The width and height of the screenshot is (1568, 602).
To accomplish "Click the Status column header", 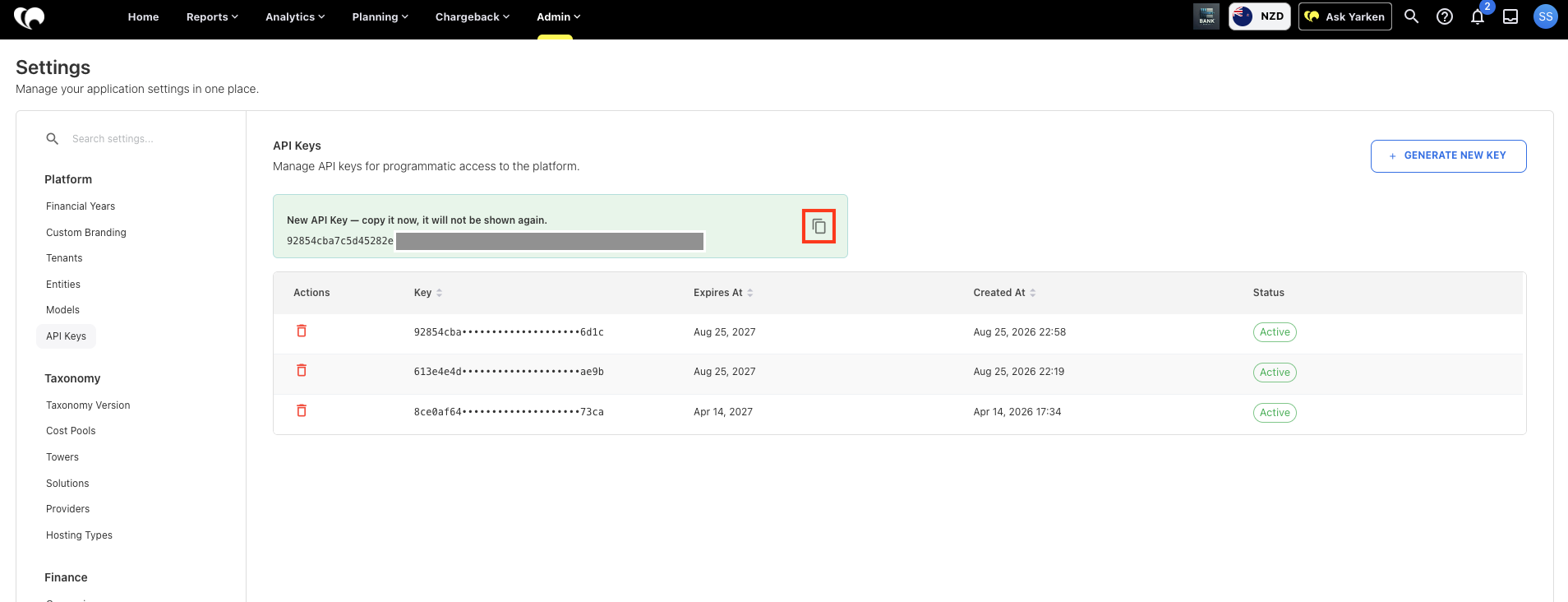I will [1268, 293].
